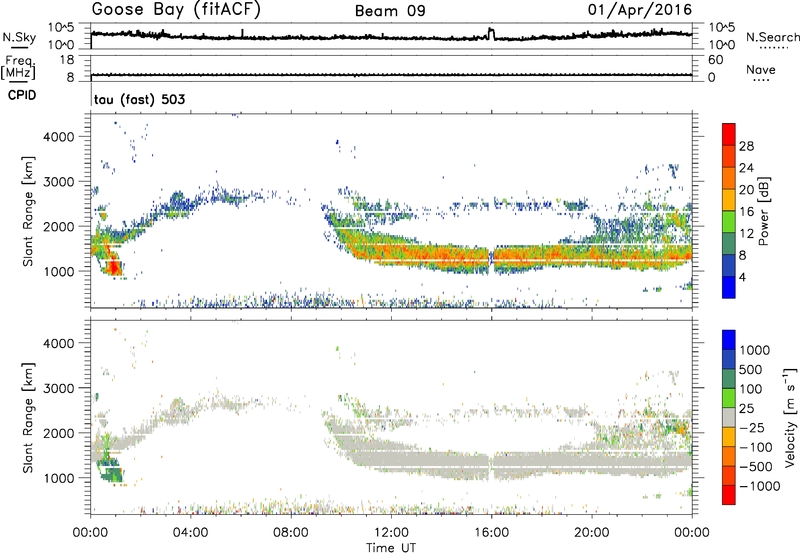Click the '28' tick on Power scale
The image size is (800, 554).
pyautogui.click(x=745, y=146)
